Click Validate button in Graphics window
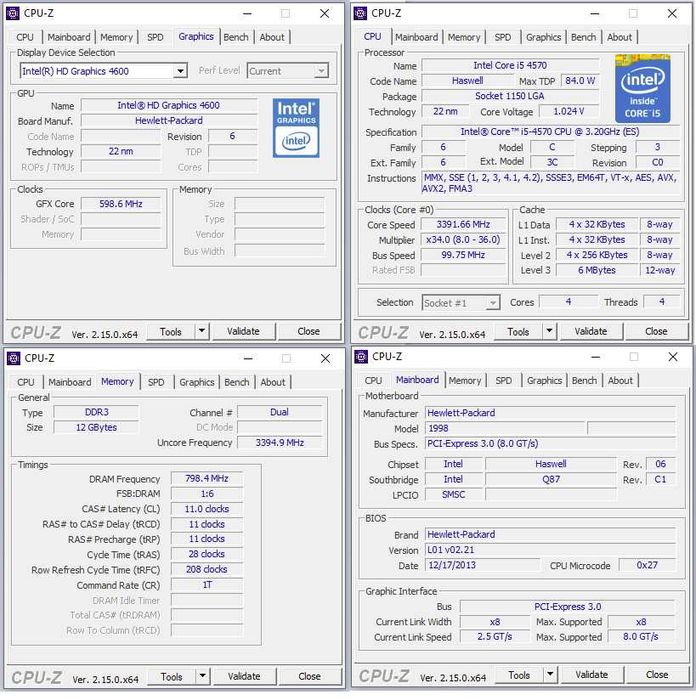The width and height of the screenshot is (696, 699). (243, 331)
